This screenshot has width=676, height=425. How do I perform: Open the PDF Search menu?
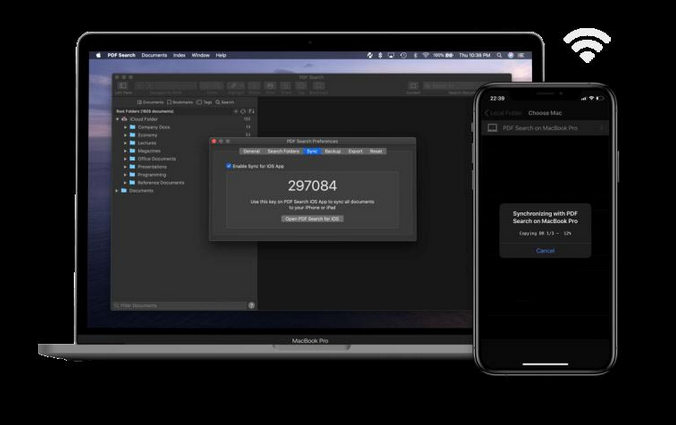point(121,55)
